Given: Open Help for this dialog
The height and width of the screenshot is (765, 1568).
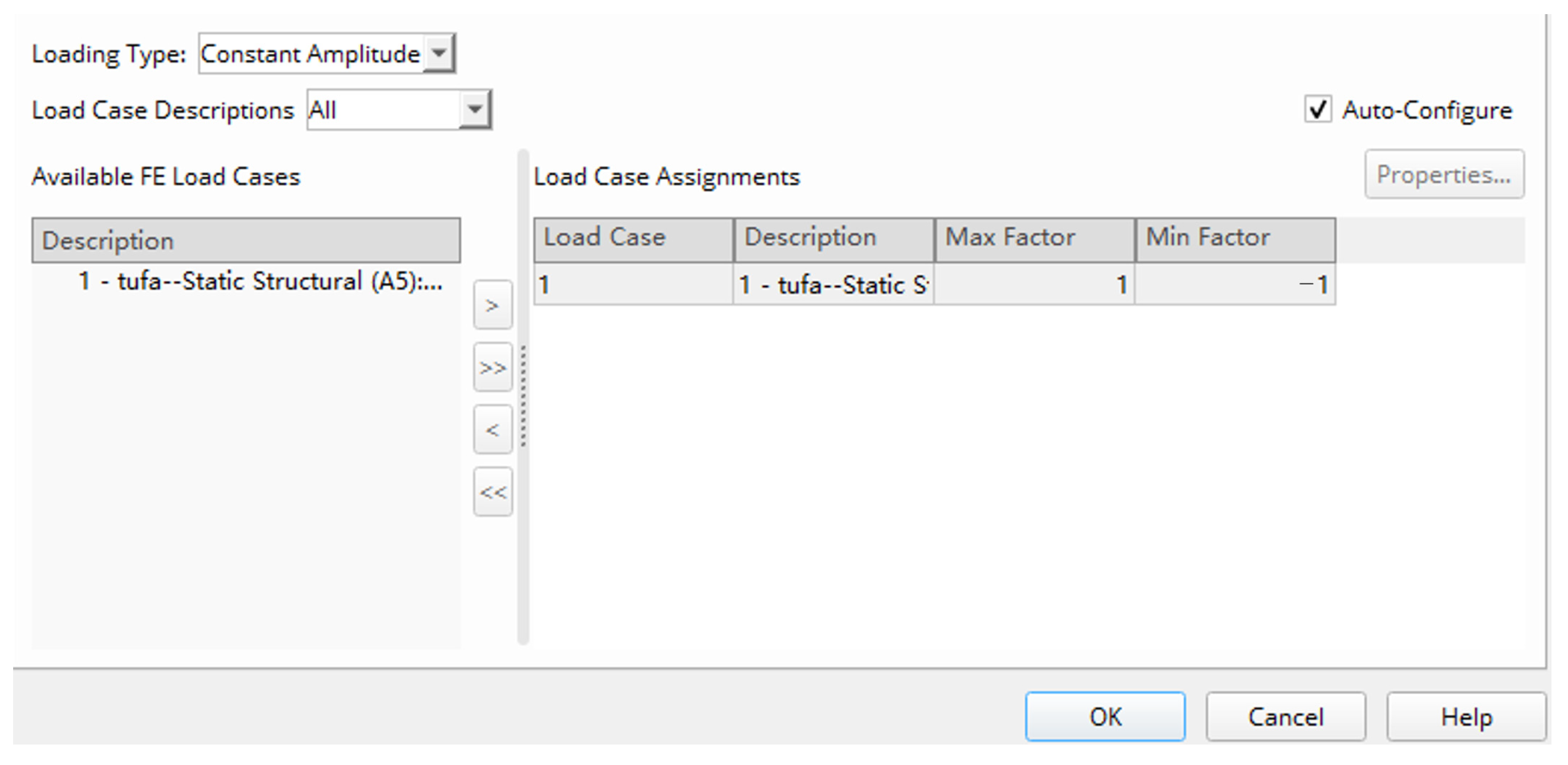Looking at the screenshot, I should pos(1466,717).
